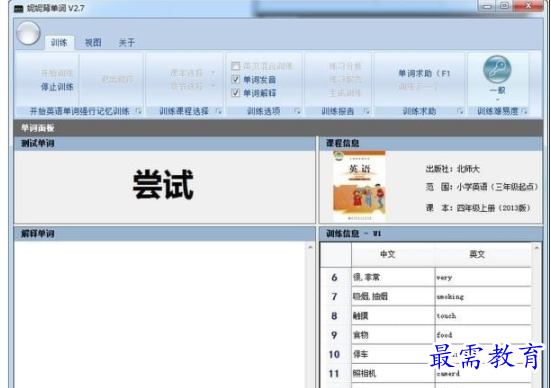The image size is (551, 388).
Task: Toggle the 单词解释 checkbox
Action: point(235,93)
